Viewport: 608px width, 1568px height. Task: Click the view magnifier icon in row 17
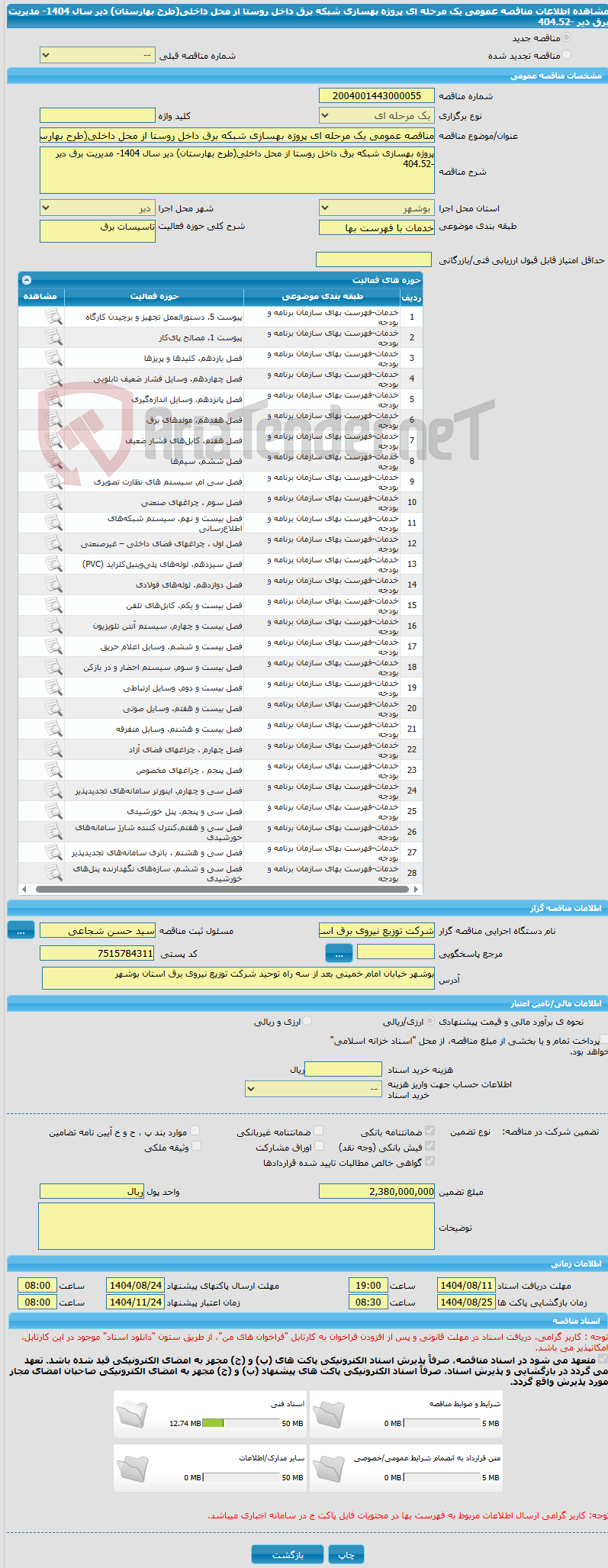[x=53, y=646]
